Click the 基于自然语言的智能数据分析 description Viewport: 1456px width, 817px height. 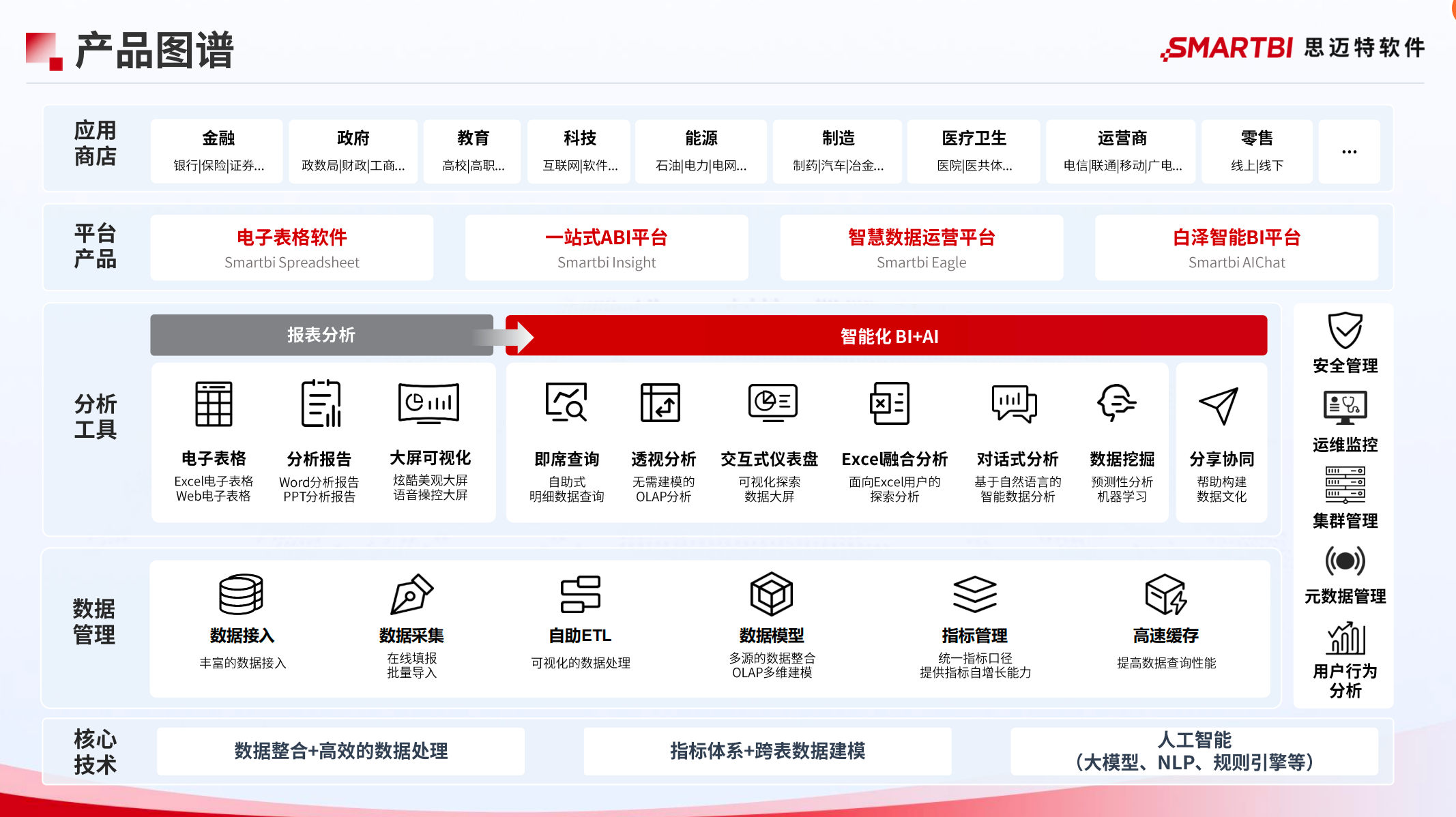pos(1017,489)
